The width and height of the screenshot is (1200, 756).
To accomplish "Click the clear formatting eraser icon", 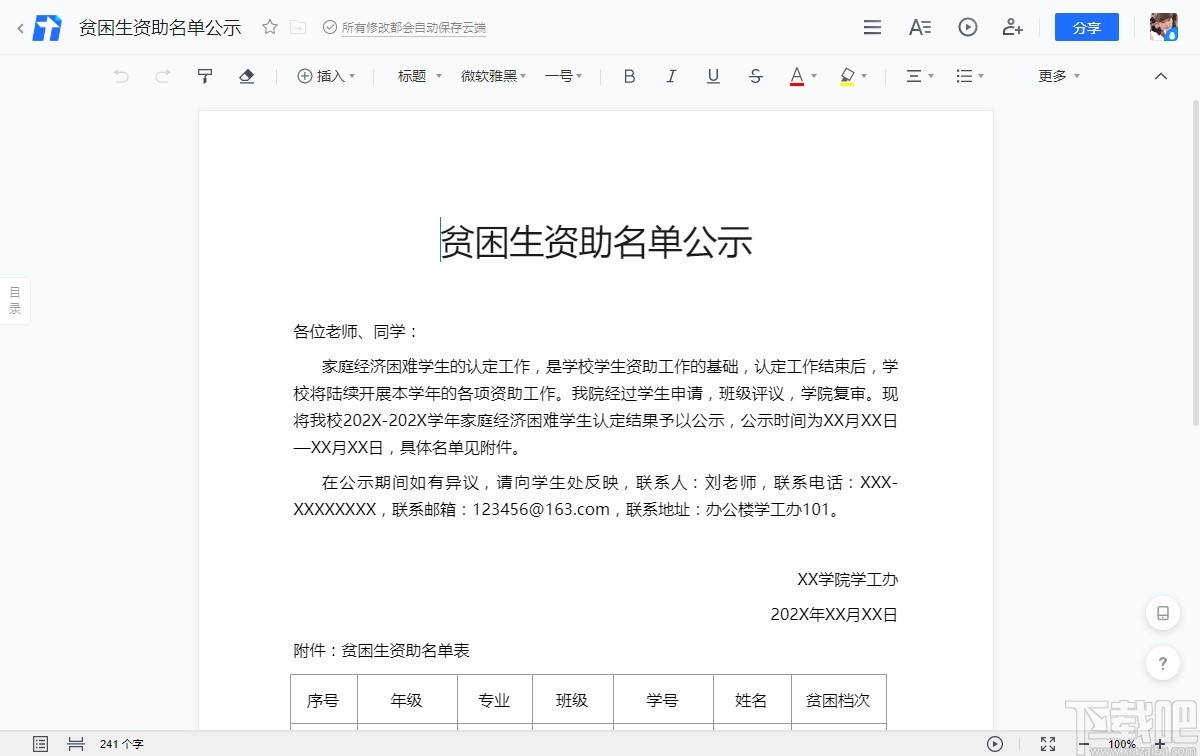I will [x=246, y=75].
